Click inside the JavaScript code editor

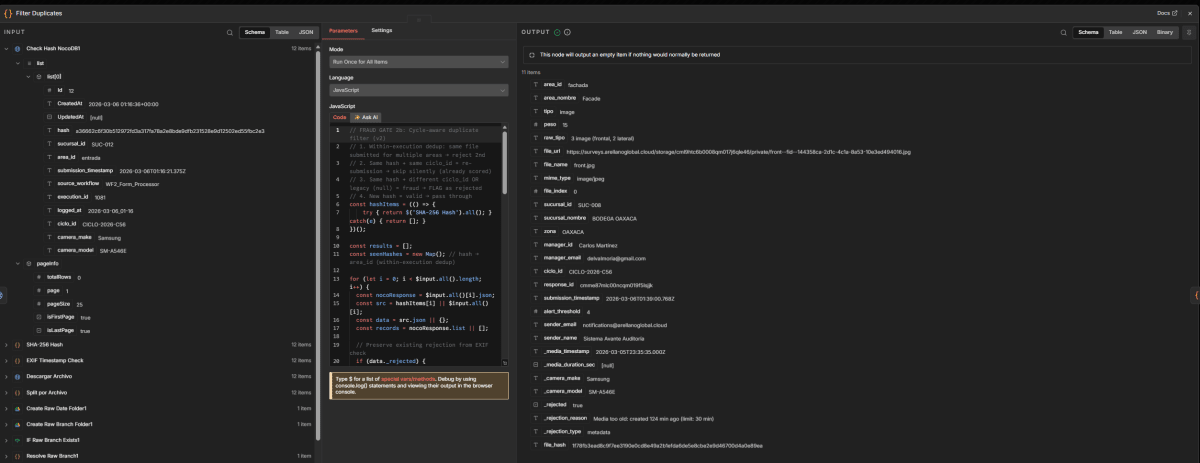point(420,245)
